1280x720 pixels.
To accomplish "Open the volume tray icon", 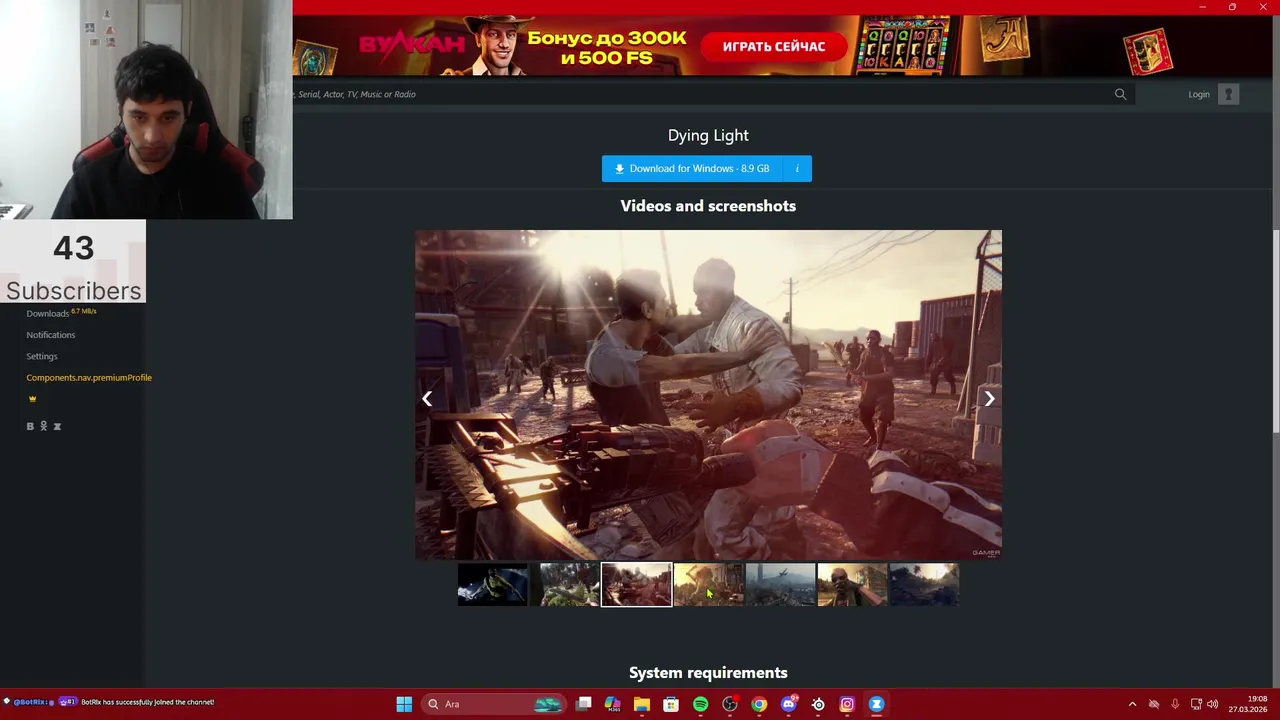I will (1213, 704).
